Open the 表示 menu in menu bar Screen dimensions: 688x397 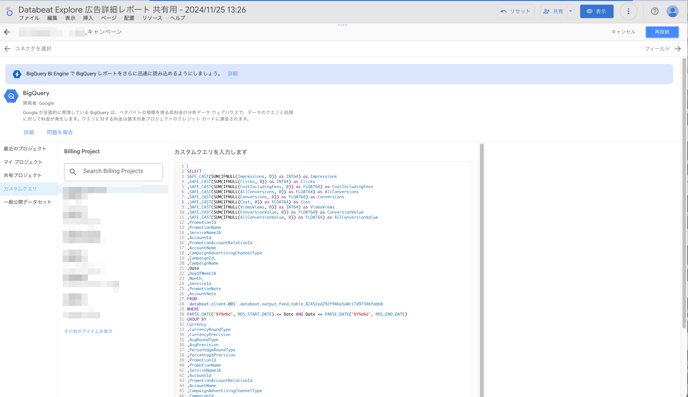pyautogui.click(x=70, y=18)
